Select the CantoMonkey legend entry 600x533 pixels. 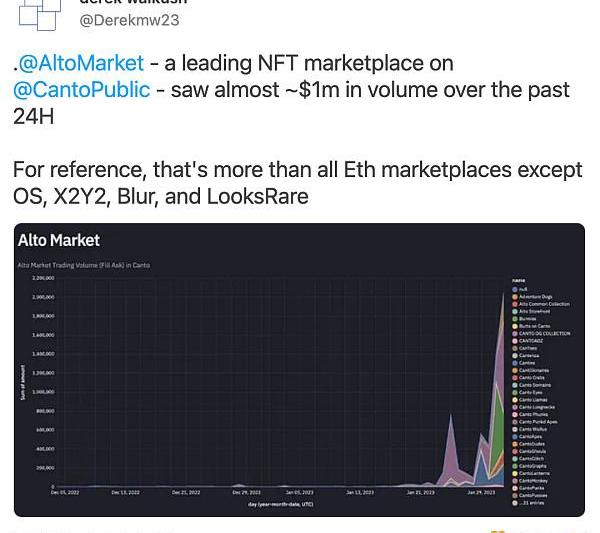[x=533, y=481]
